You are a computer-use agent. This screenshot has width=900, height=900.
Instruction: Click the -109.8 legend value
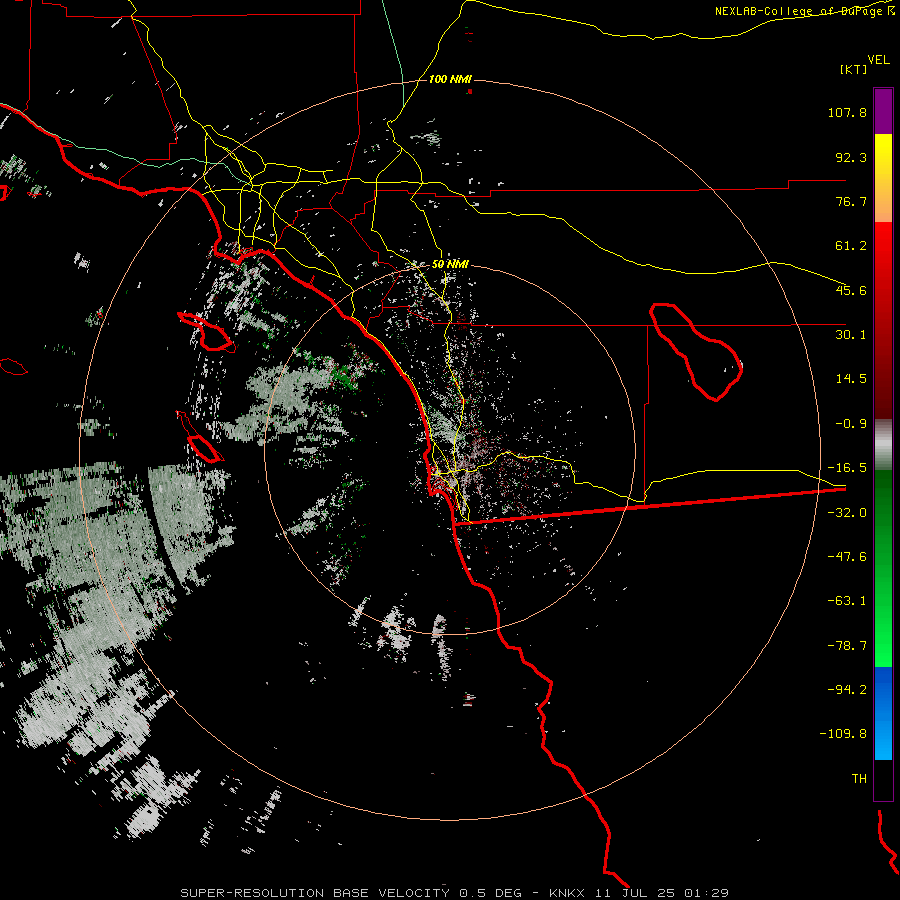pos(843,734)
